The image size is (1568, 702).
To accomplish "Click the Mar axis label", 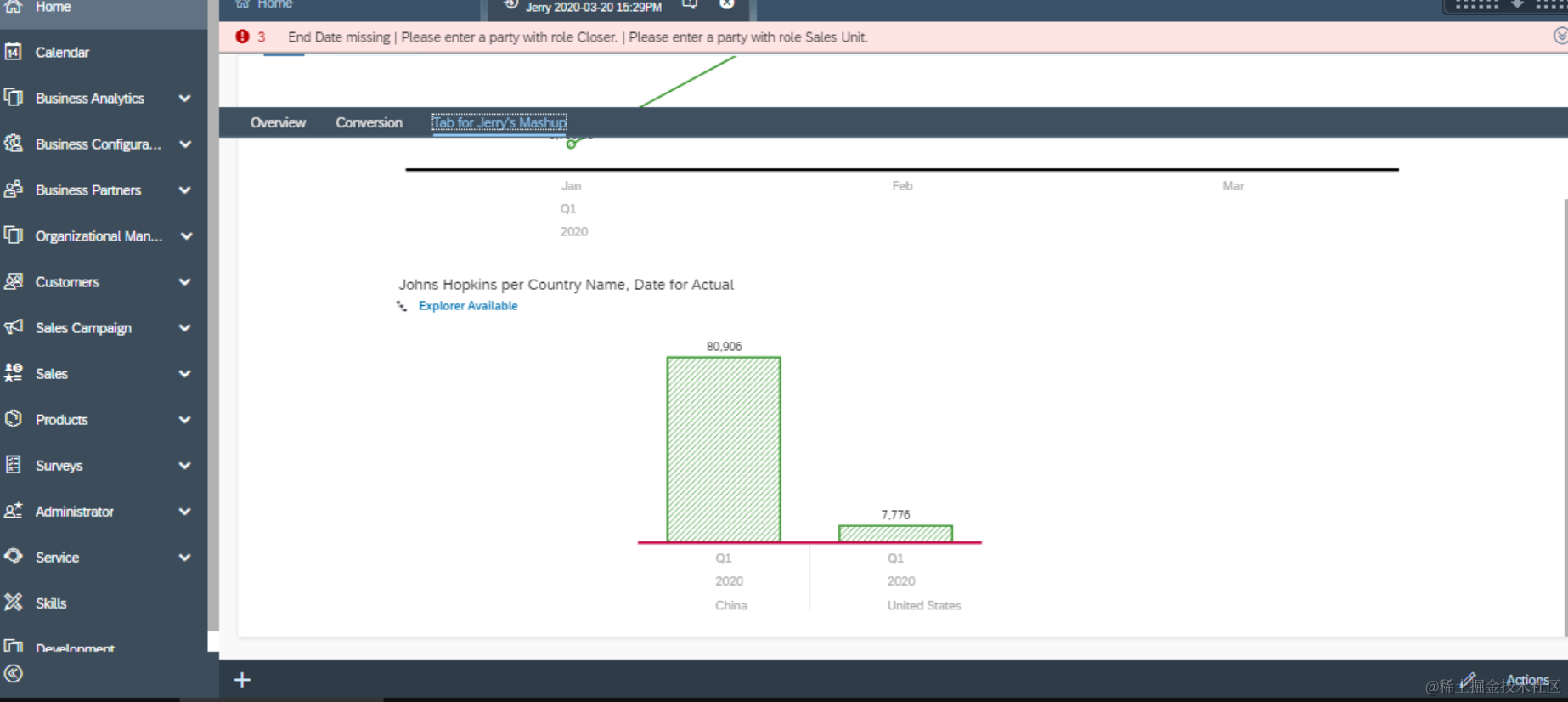I will click(x=1233, y=186).
